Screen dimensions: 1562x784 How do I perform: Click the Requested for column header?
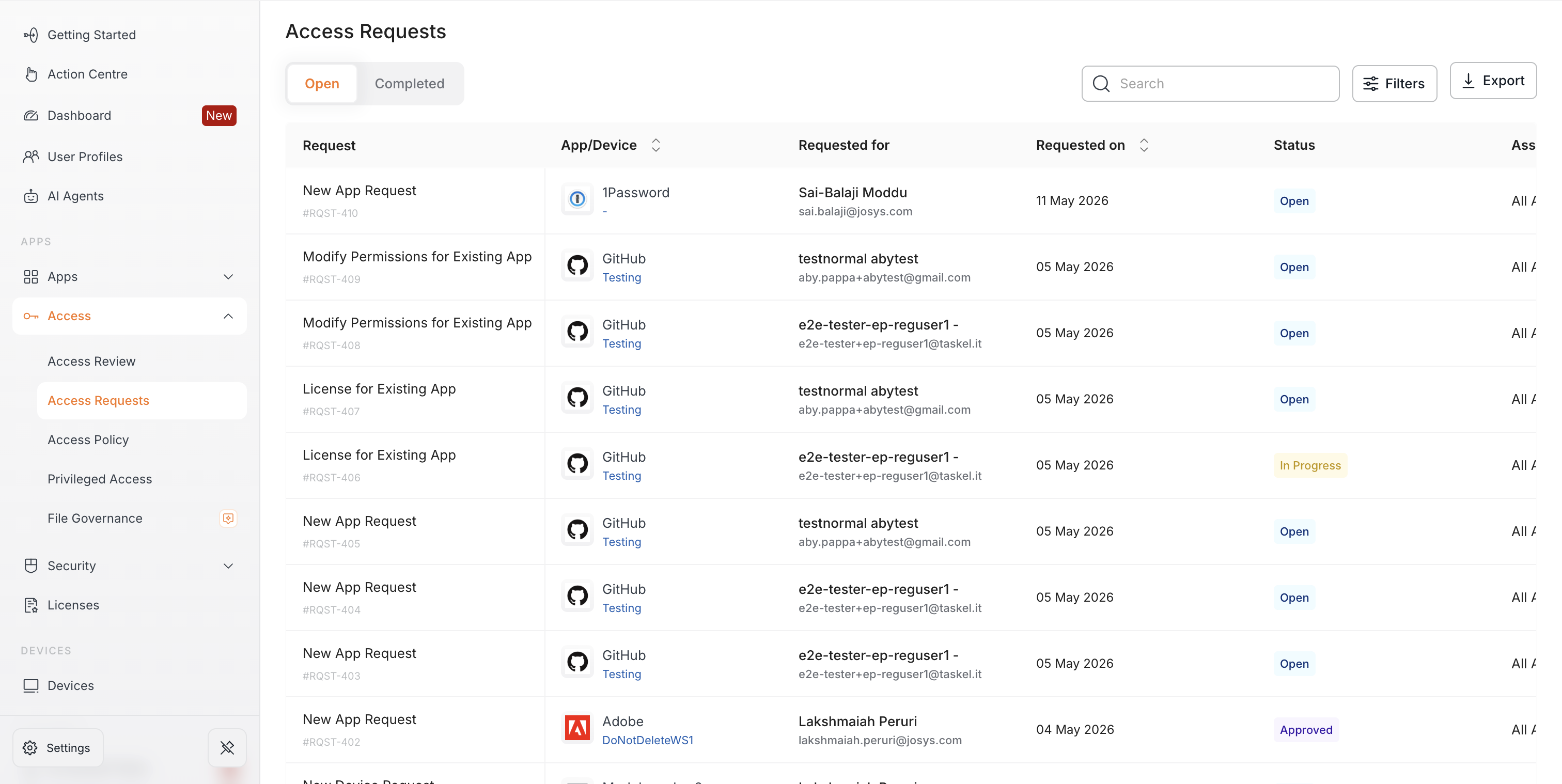(844, 145)
